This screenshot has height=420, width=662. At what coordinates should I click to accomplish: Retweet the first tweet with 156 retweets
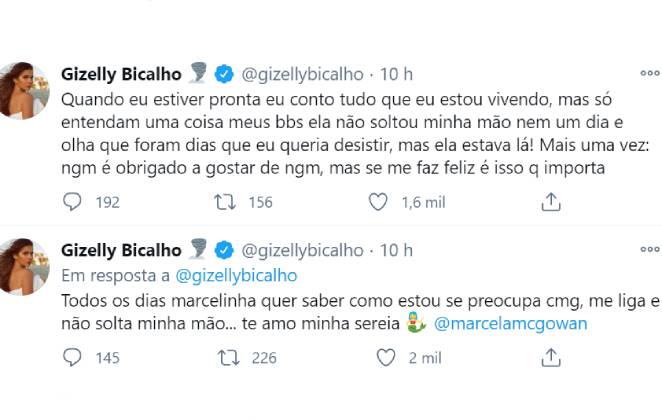pos(227,202)
